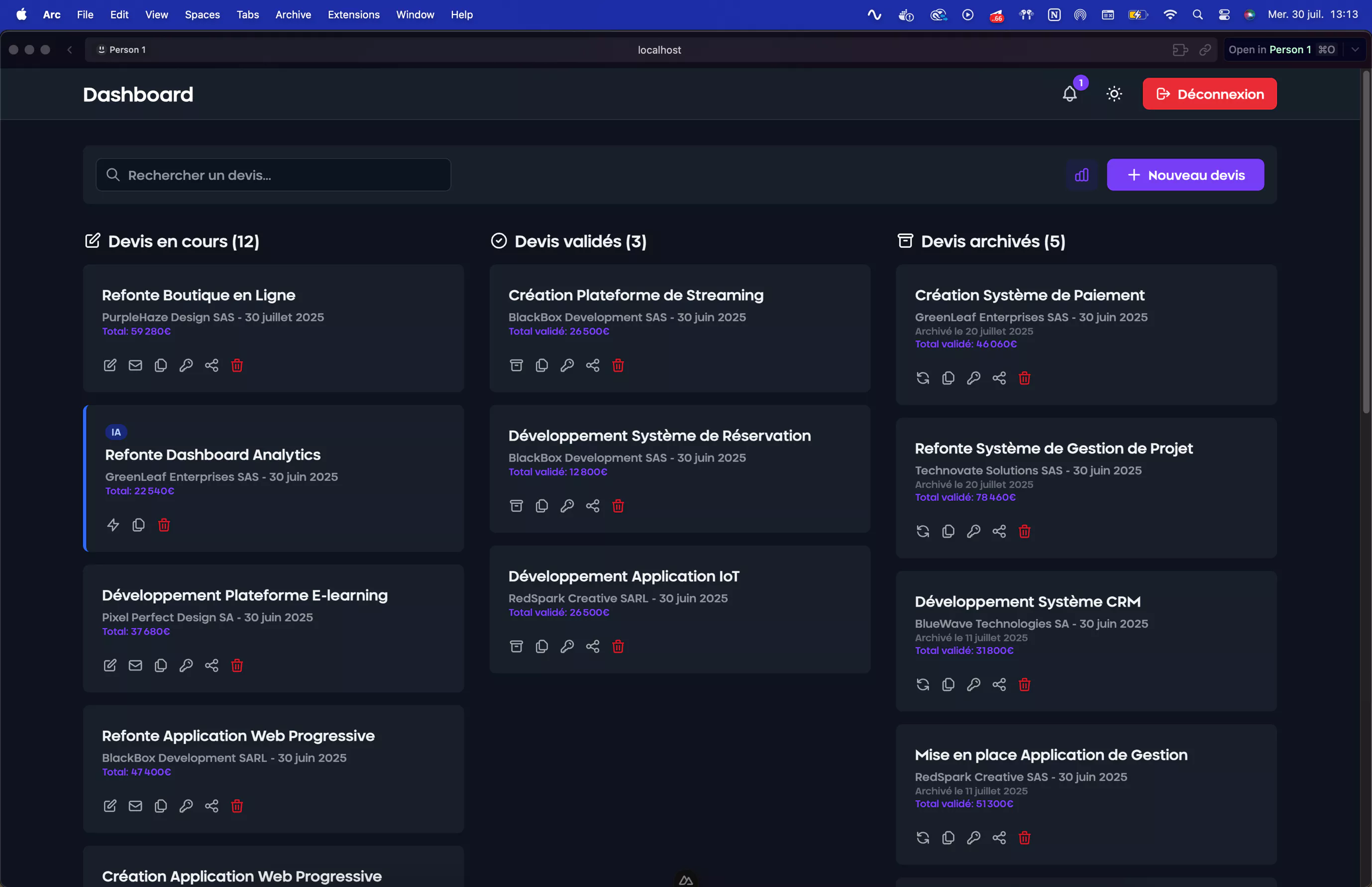The width and height of the screenshot is (1372, 887).
Task: Expand the Open in Person 1 dropdown arrow
Action: coord(1355,50)
